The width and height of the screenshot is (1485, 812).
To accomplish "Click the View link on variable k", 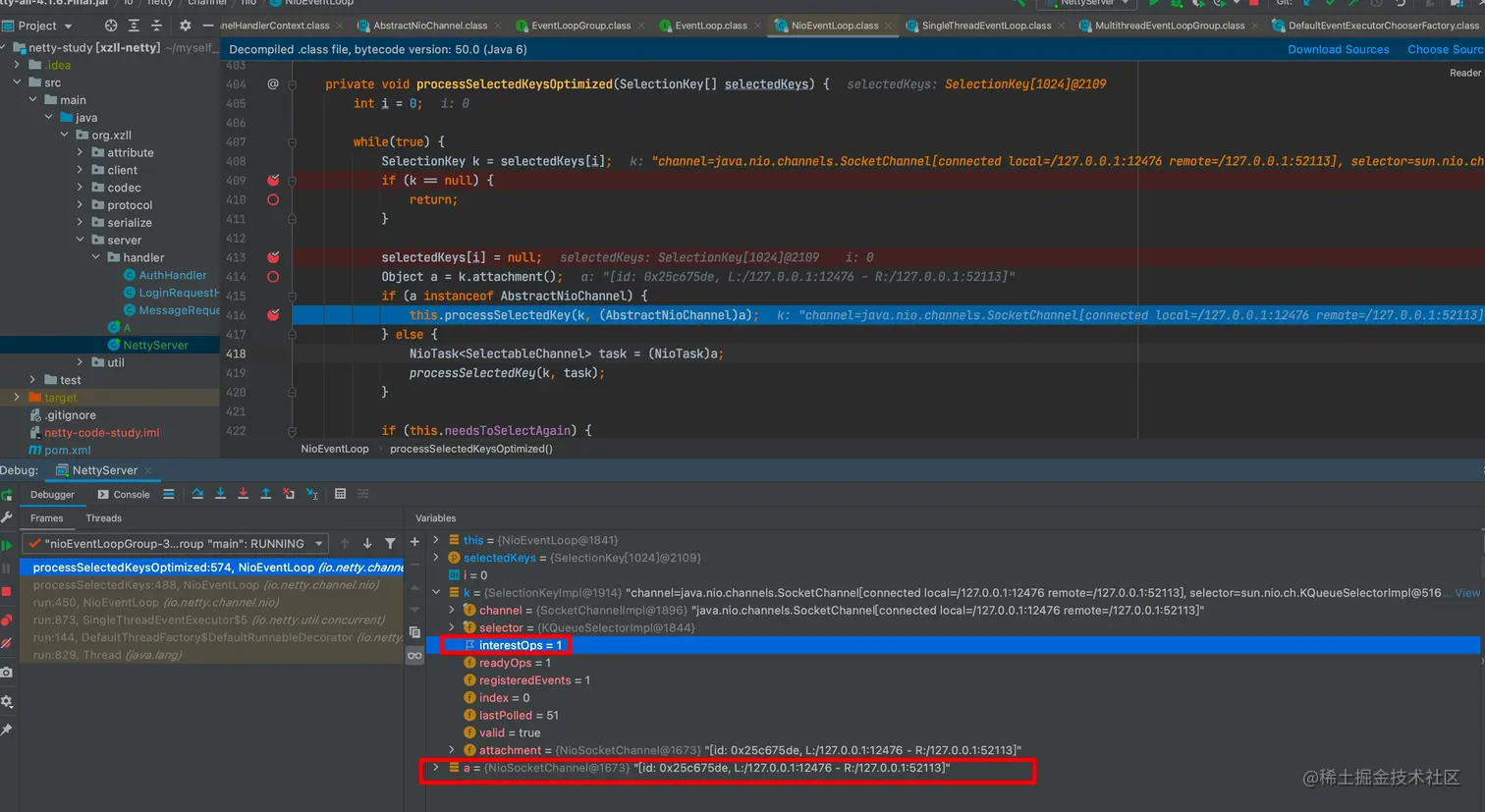I will [x=1467, y=593].
